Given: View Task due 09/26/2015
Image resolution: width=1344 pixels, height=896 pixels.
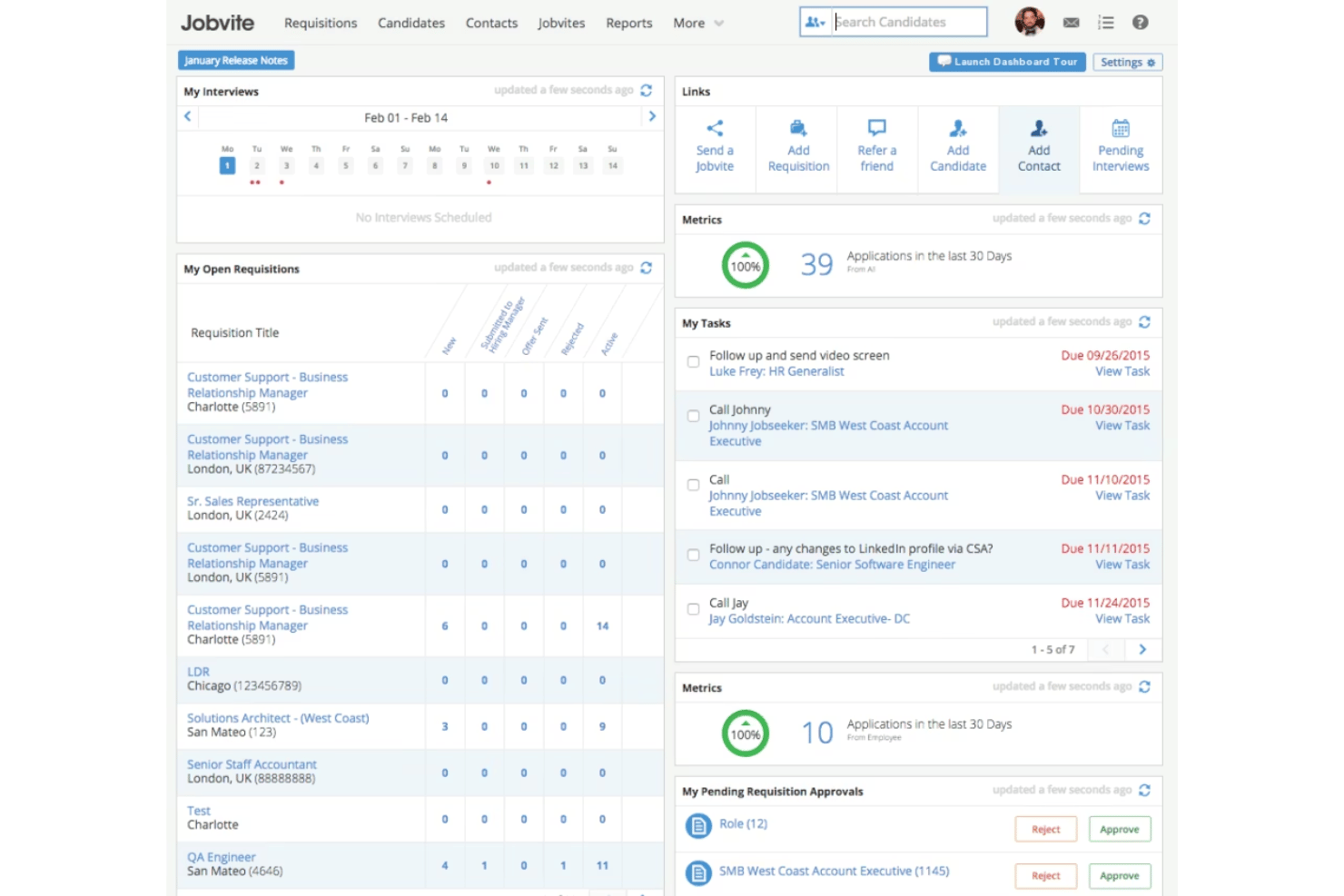Looking at the screenshot, I should tap(1122, 372).
